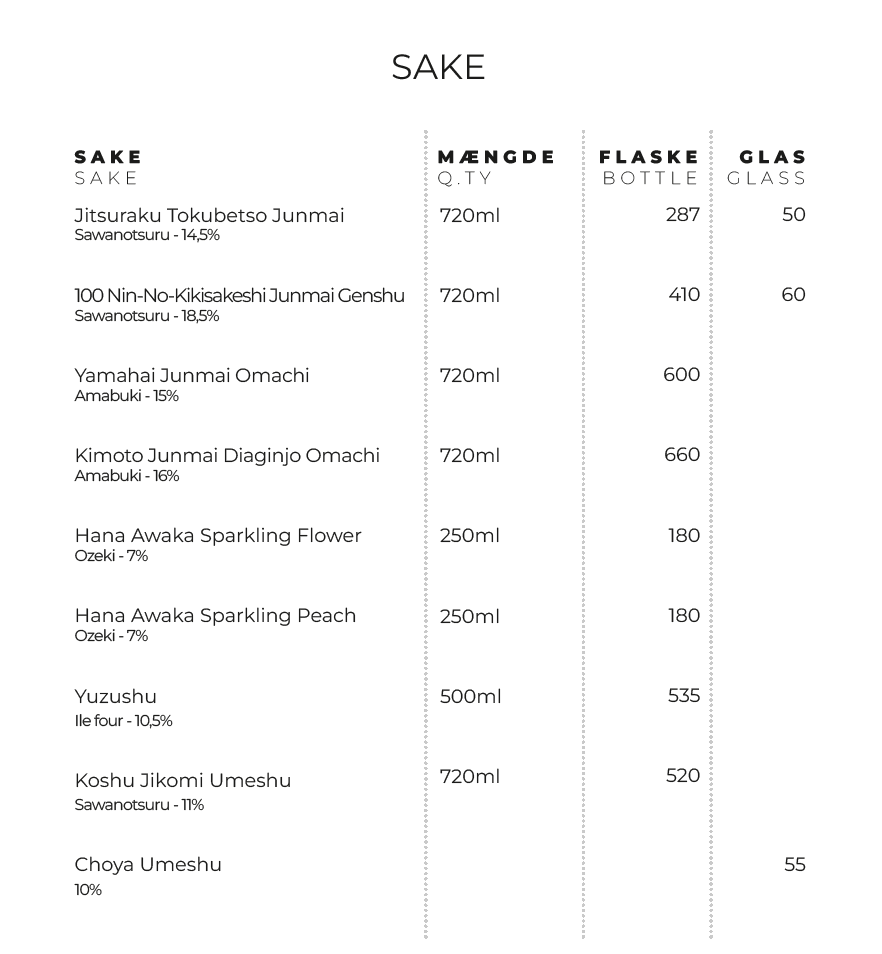
Task: Click the Ile four - 10,5% subtitle
Action: click(123, 721)
